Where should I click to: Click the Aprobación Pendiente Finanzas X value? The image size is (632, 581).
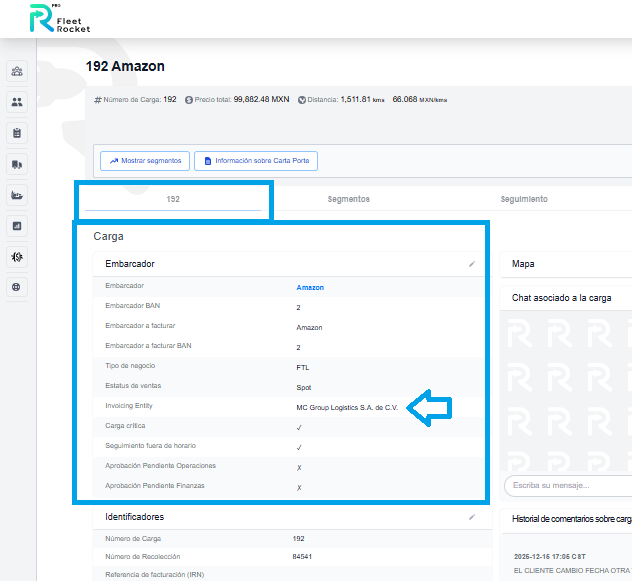pyautogui.click(x=299, y=488)
